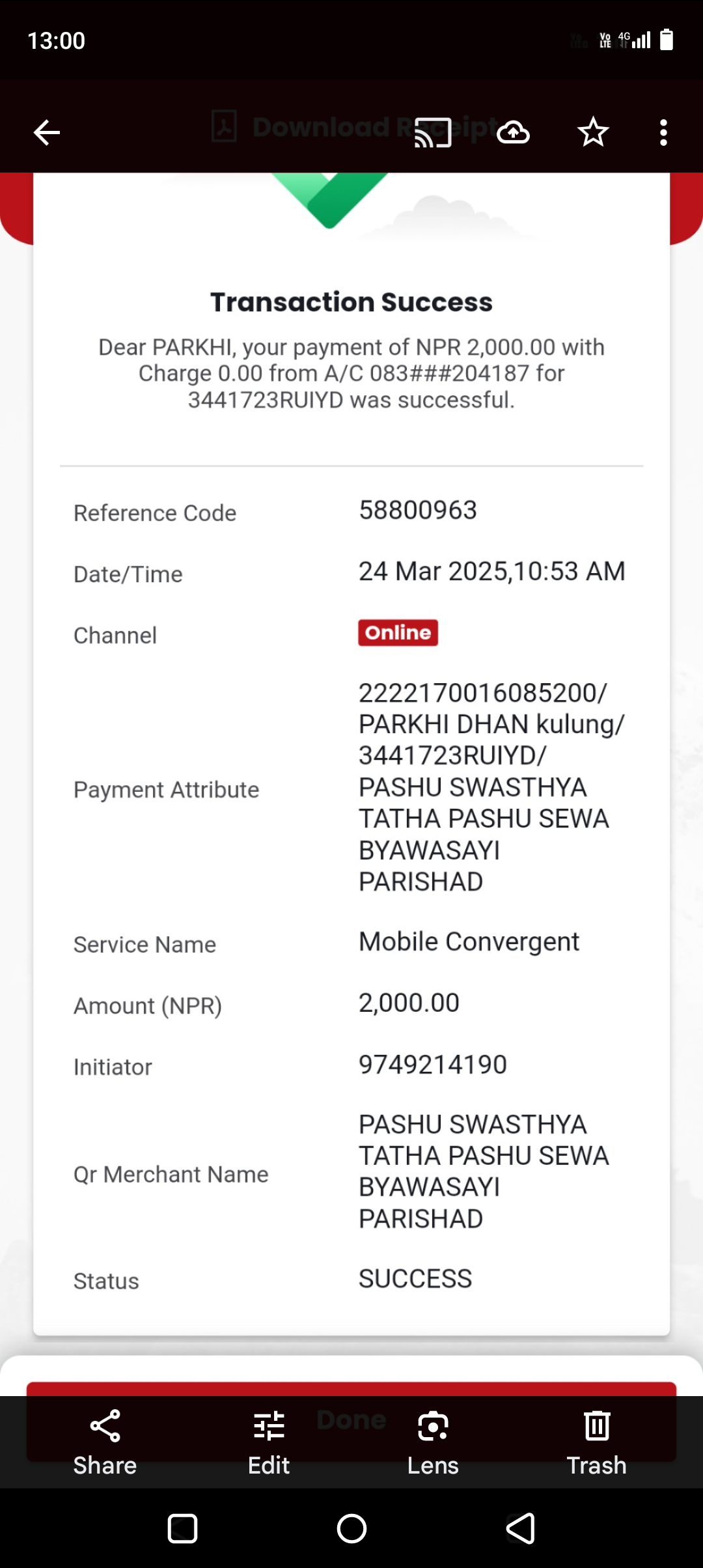Tap the Qr Merchant Name value

[484, 1171]
